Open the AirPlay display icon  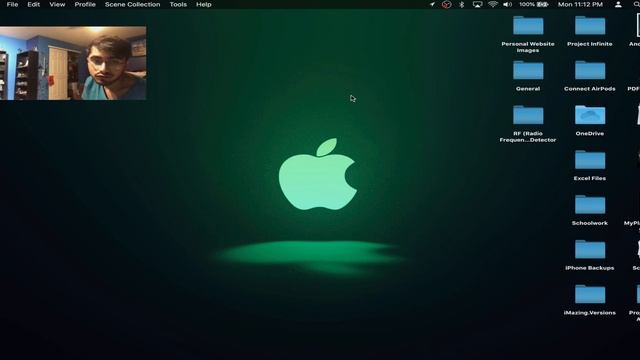477,4
